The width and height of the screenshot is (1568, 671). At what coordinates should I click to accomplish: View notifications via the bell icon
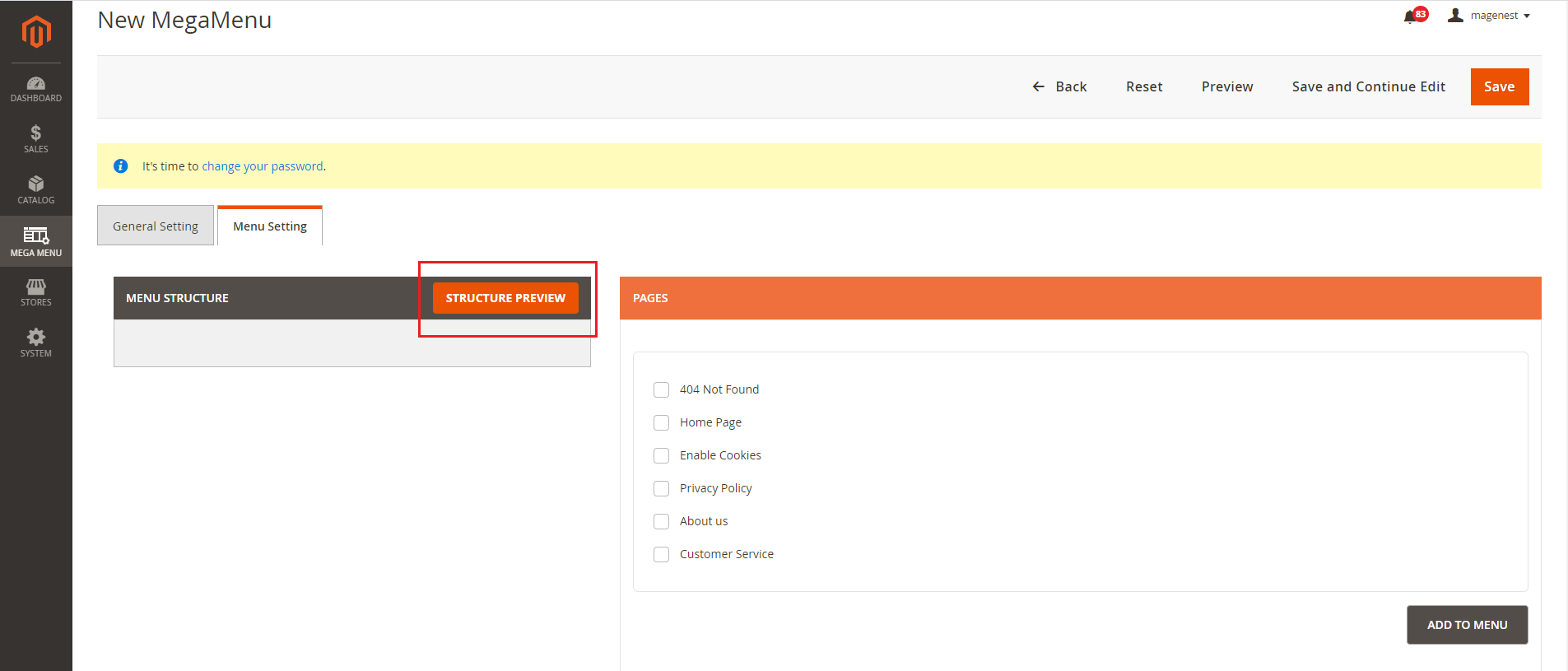click(1411, 16)
